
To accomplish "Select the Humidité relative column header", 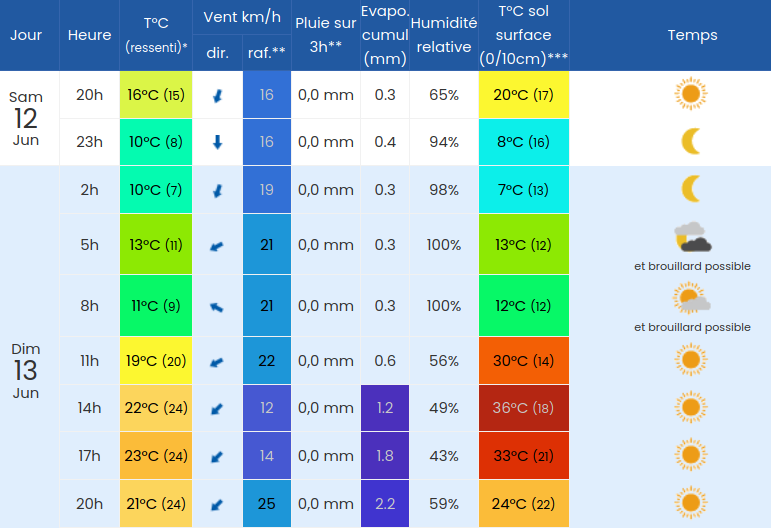I will coord(444,35).
